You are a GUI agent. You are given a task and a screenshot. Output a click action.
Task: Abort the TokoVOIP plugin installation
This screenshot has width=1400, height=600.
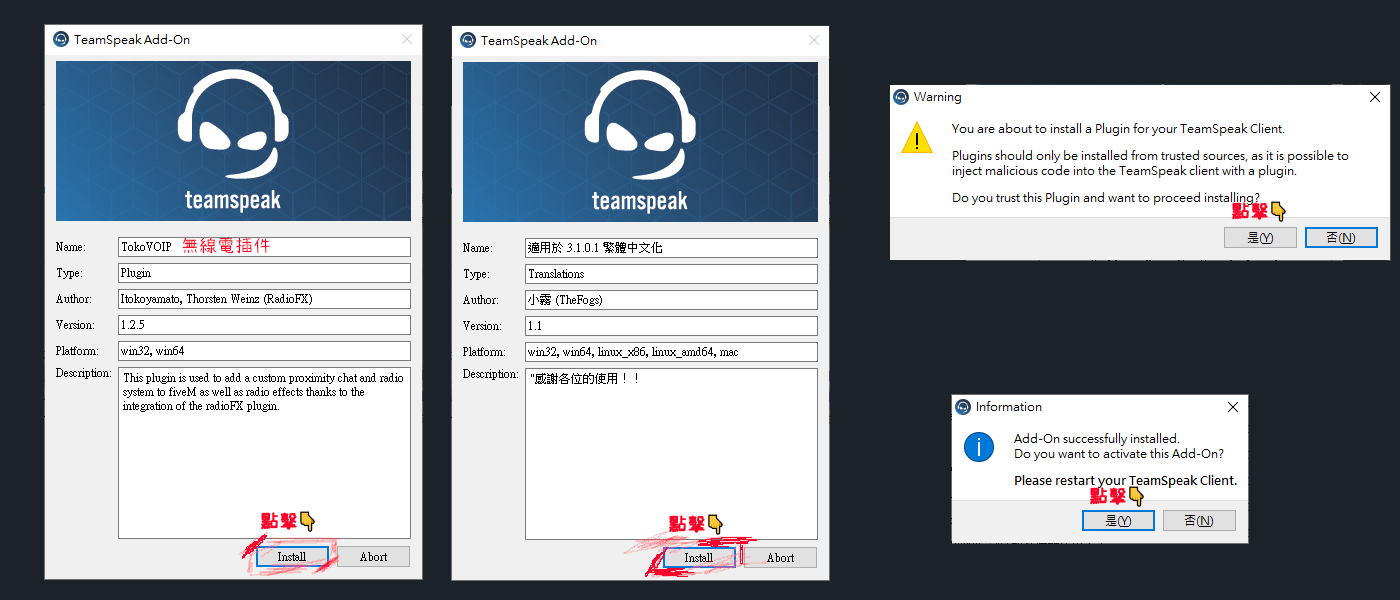point(373,557)
